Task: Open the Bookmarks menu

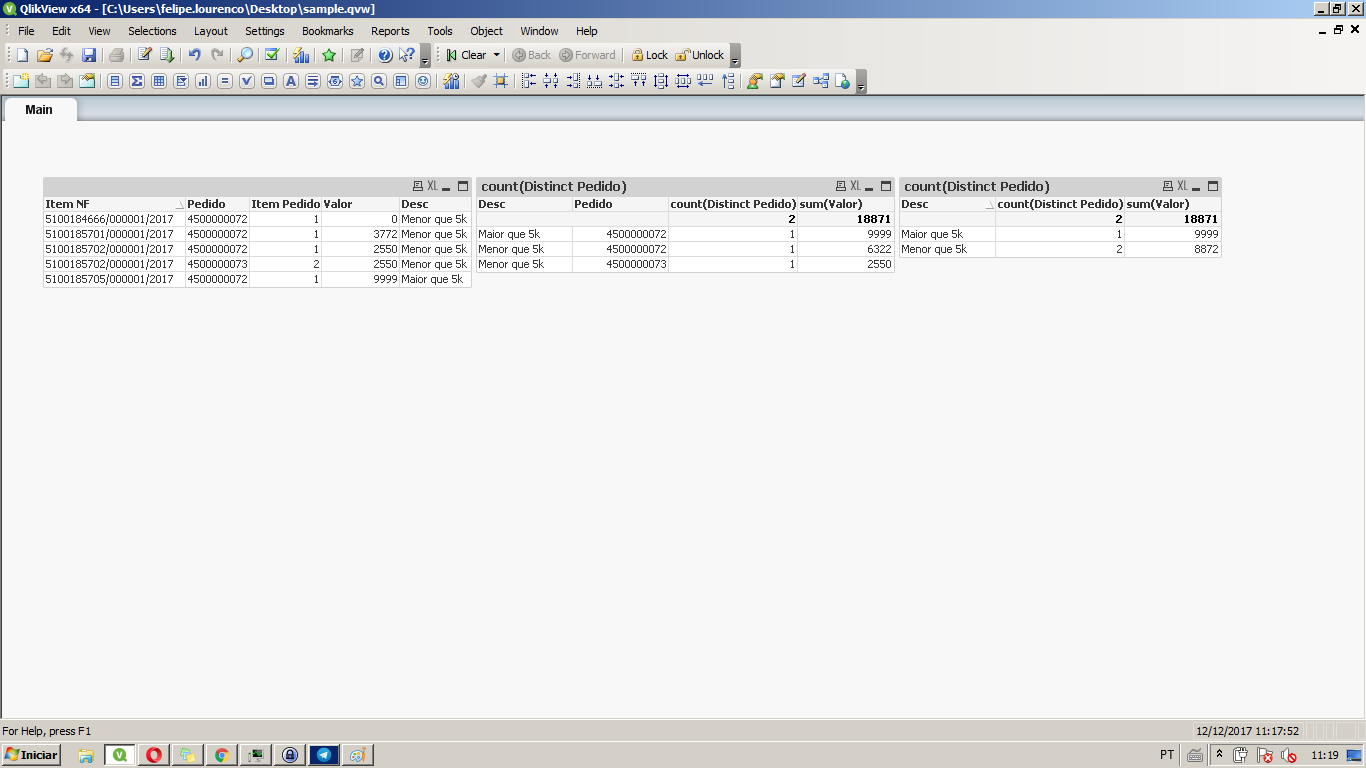Action: pos(328,31)
